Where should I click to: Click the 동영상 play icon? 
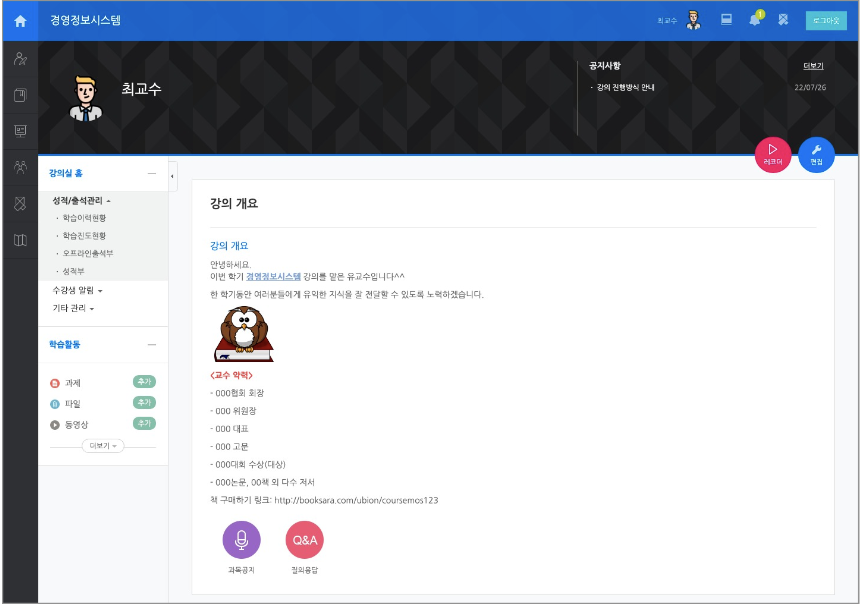click(x=55, y=425)
